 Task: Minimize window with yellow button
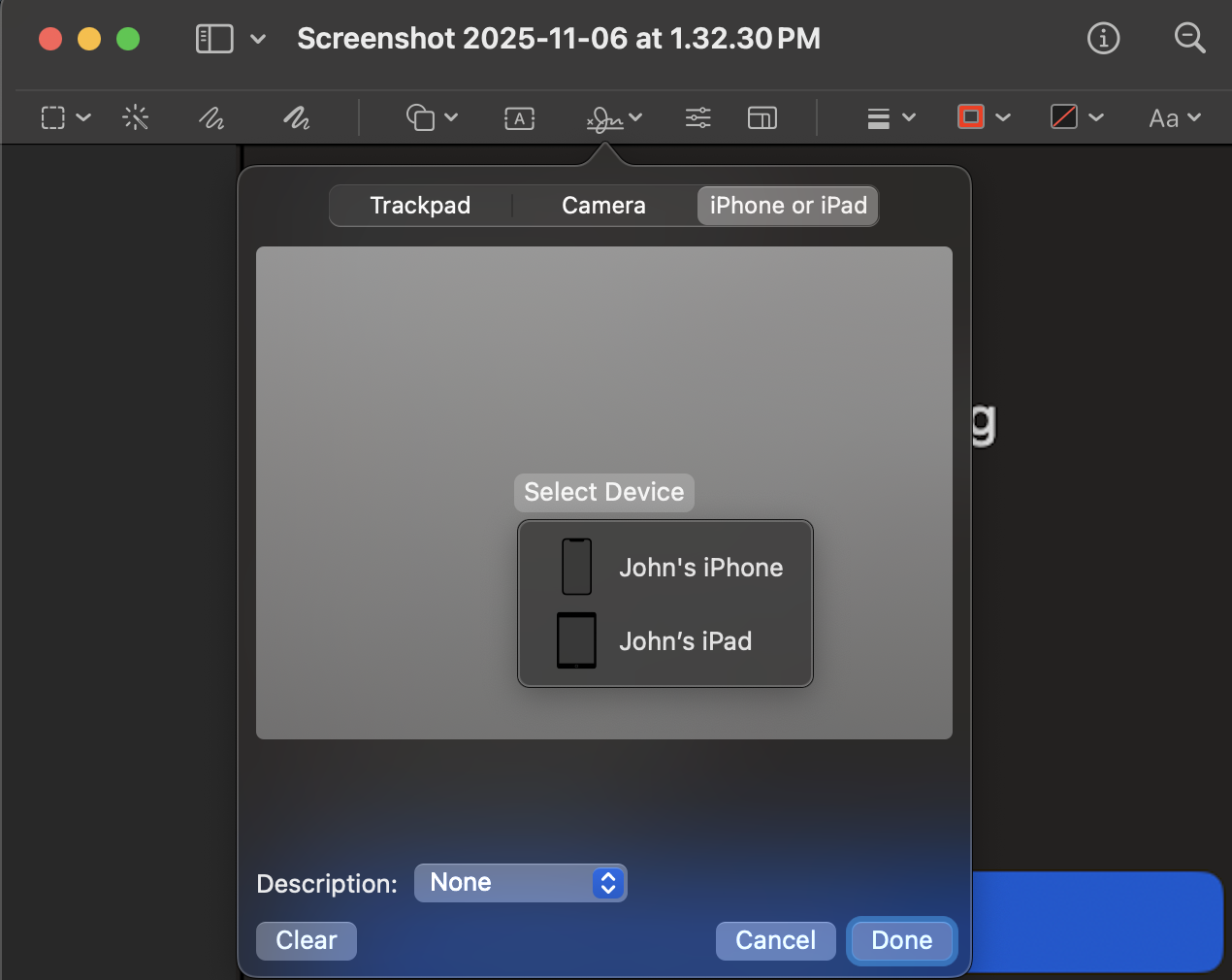tap(89, 39)
